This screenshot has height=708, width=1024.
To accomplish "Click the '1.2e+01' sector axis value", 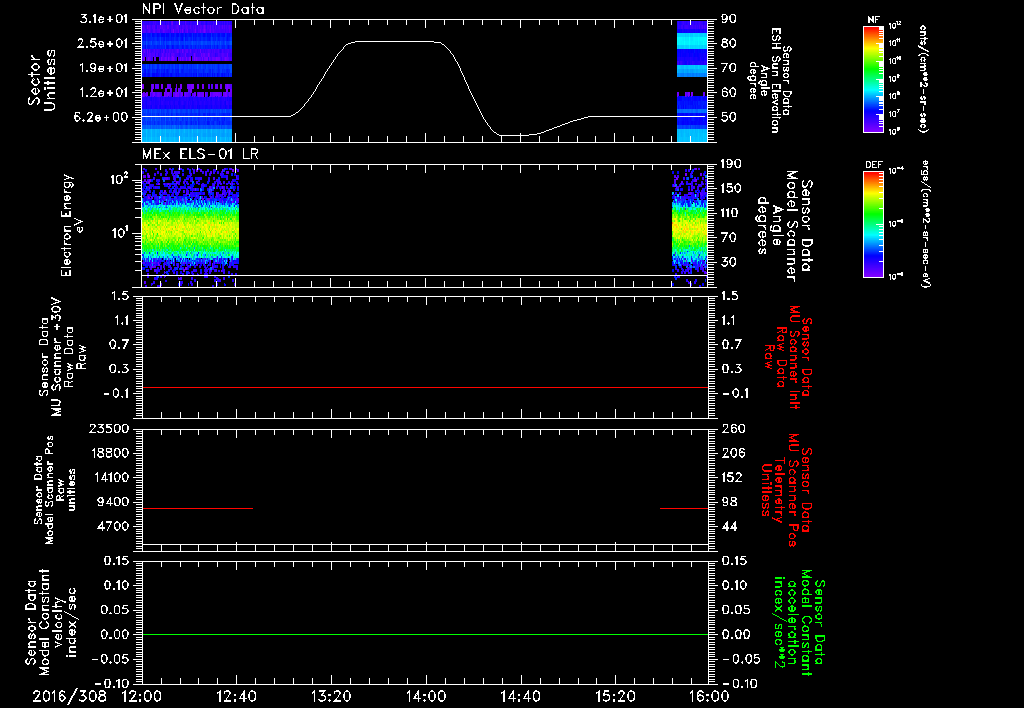I will 104,93.
